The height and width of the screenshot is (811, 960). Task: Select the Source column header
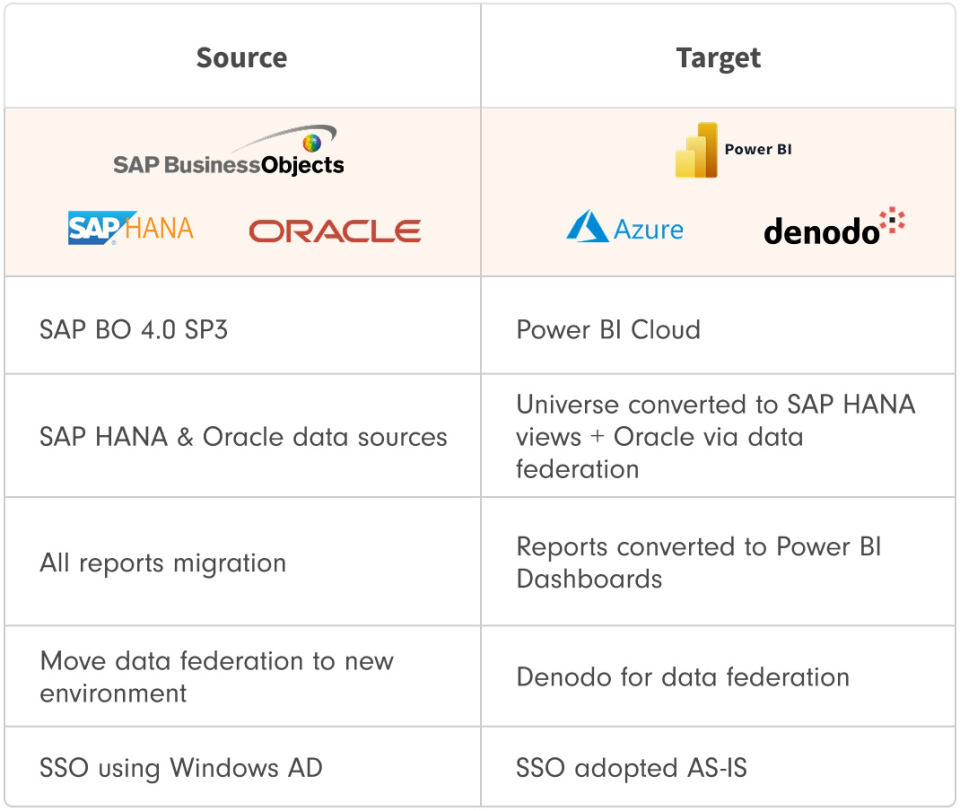tap(242, 58)
